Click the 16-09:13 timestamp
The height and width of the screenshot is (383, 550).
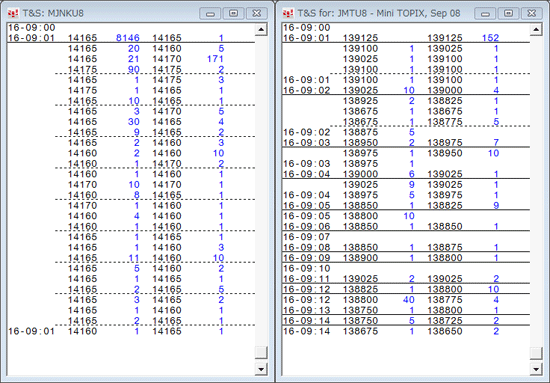pos(307,310)
